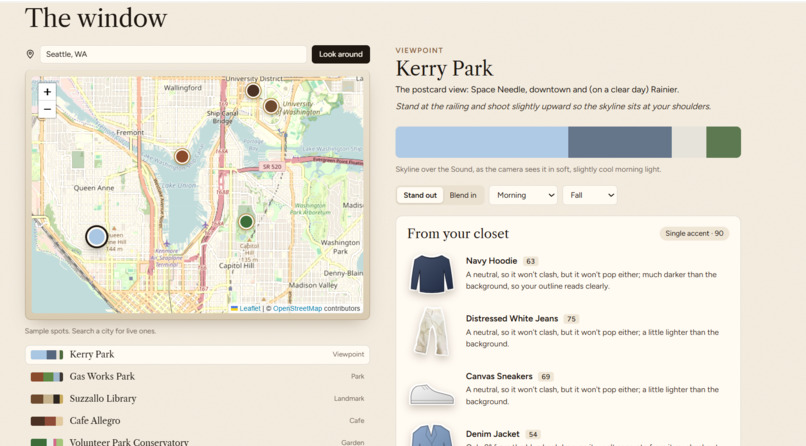Open the OpenStreetMap contributors link
This screenshot has width=806, height=446.
pyautogui.click(x=297, y=308)
